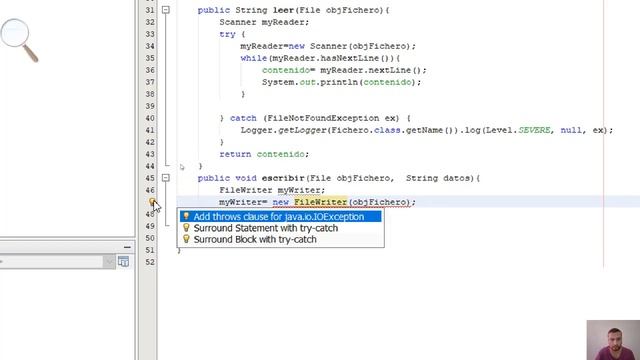The height and width of the screenshot is (360, 640).
Task: Click line number 40 in the gutter
Action: pyautogui.click(x=150, y=118)
